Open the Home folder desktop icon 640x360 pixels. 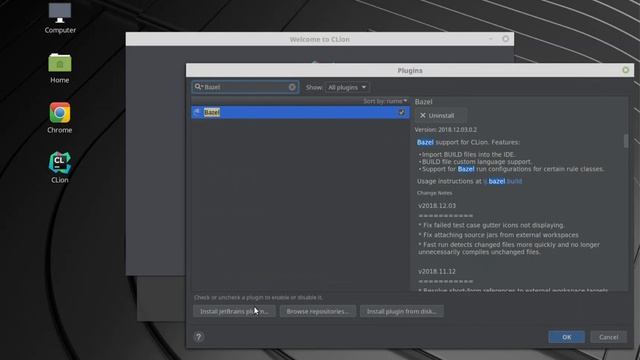(60, 68)
